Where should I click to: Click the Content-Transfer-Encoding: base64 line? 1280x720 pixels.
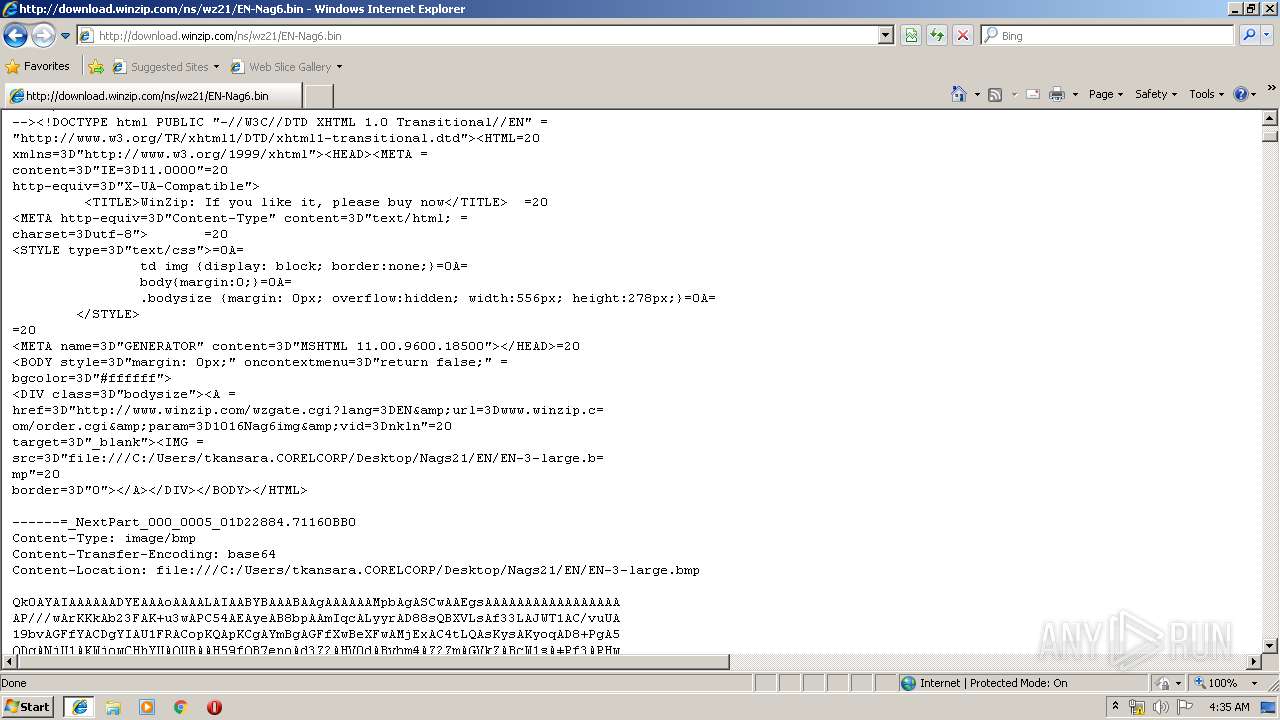click(144, 554)
